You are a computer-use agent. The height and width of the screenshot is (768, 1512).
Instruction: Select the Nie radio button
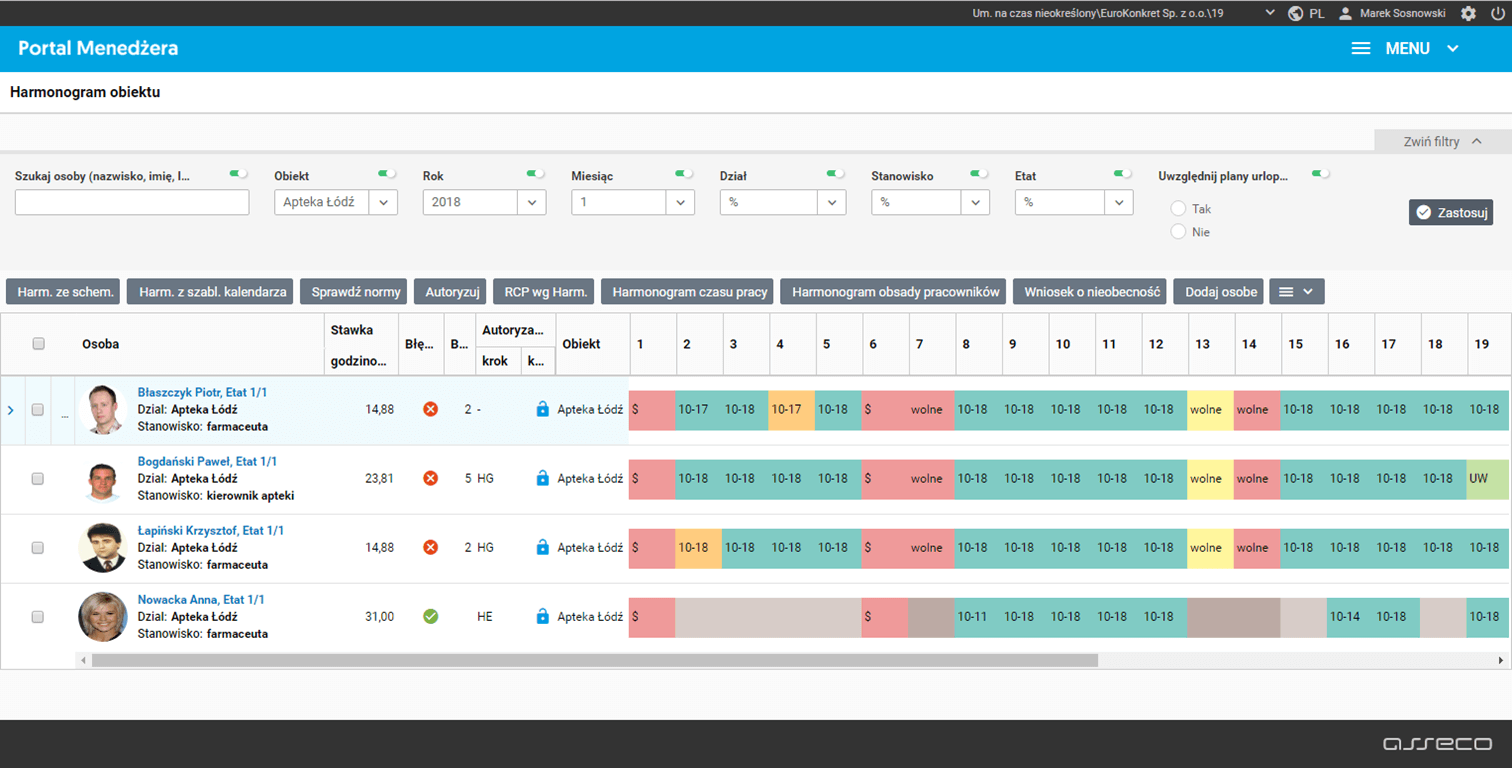(x=1178, y=232)
